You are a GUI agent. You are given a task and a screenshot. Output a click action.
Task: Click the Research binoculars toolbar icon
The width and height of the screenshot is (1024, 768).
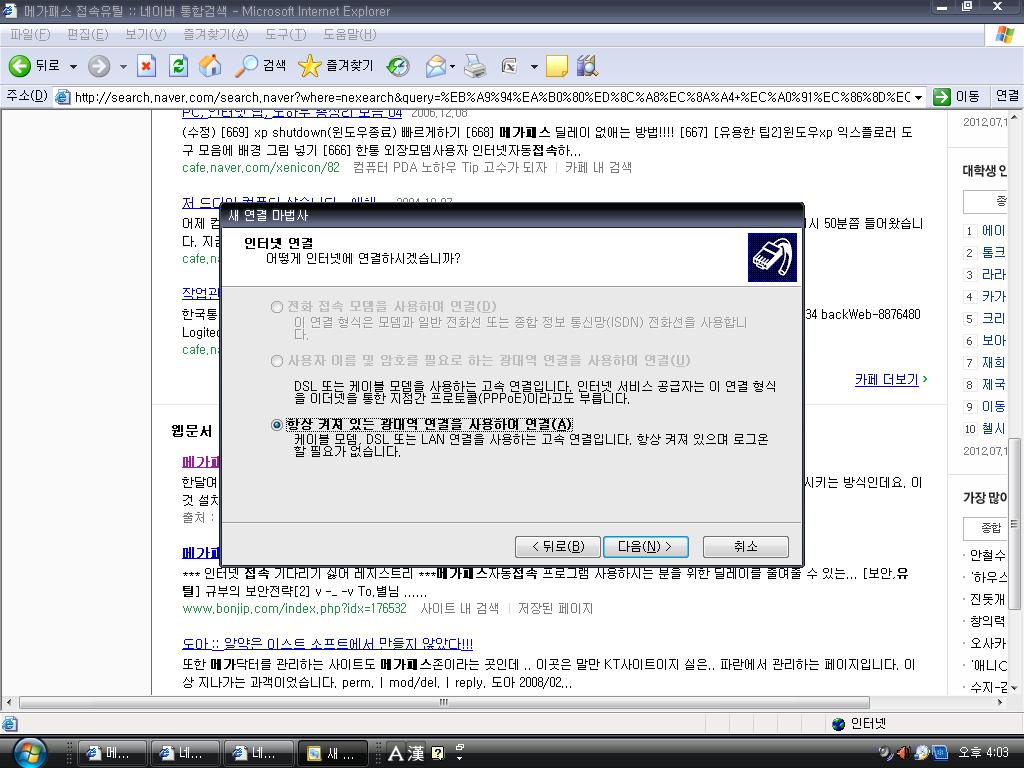(x=588, y=65)
